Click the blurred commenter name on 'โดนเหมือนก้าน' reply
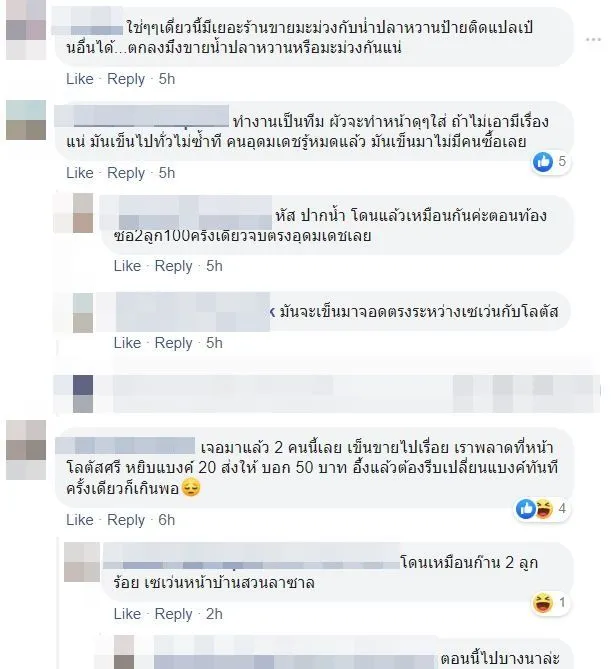 (252, 557)
